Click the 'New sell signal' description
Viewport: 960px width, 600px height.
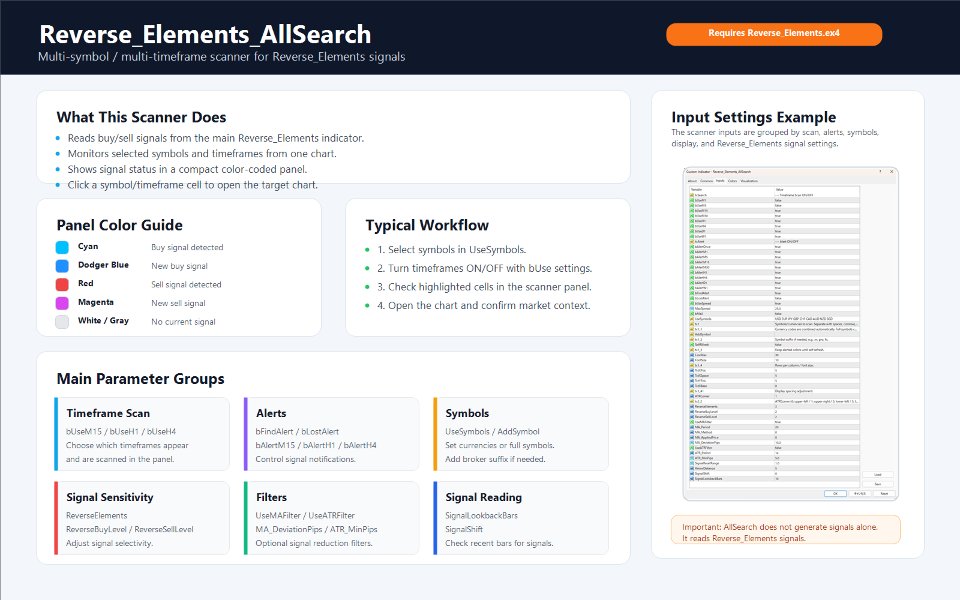(x=178, y=303)
